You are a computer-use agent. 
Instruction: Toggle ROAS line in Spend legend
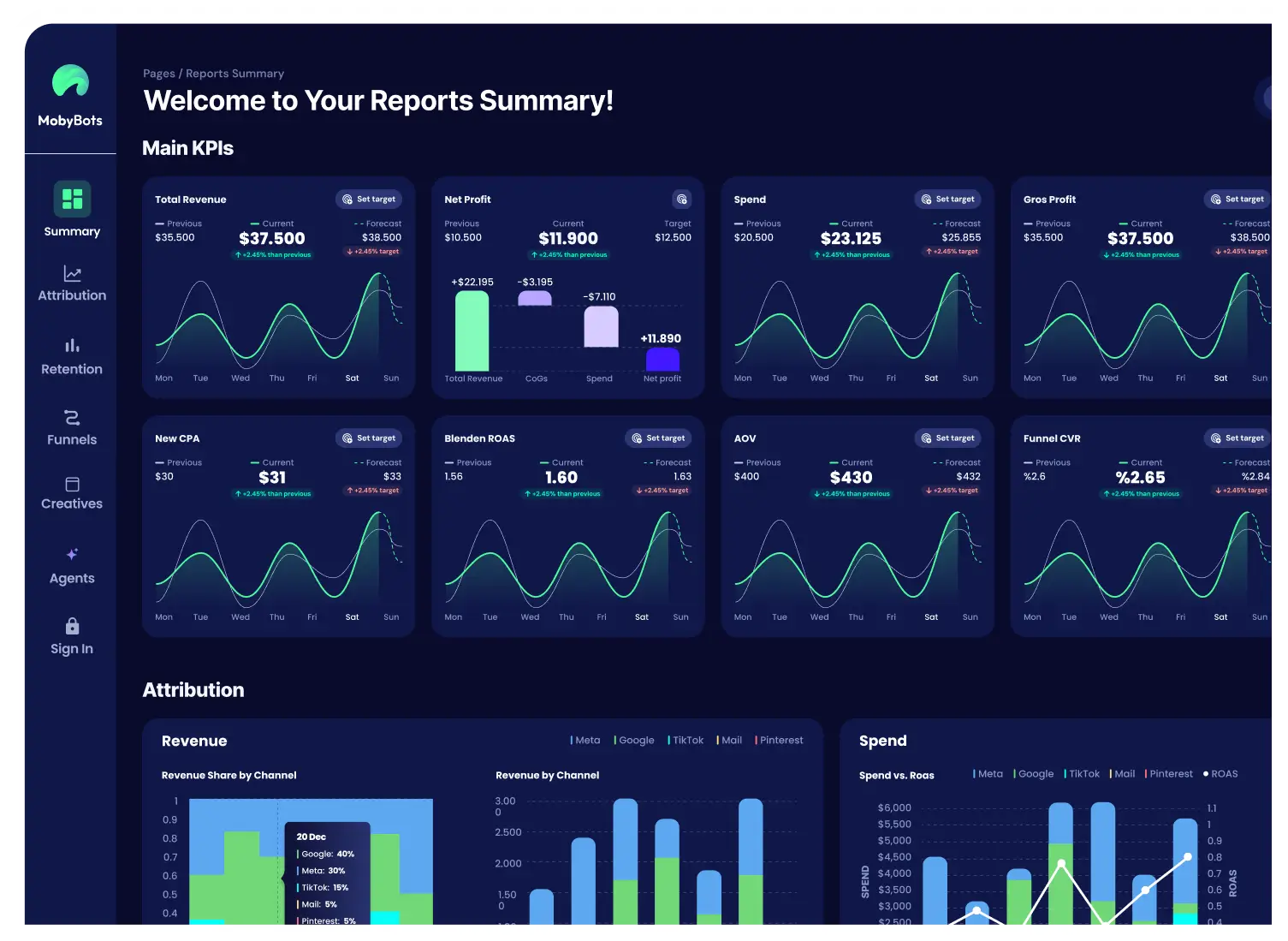(1220, 774)
